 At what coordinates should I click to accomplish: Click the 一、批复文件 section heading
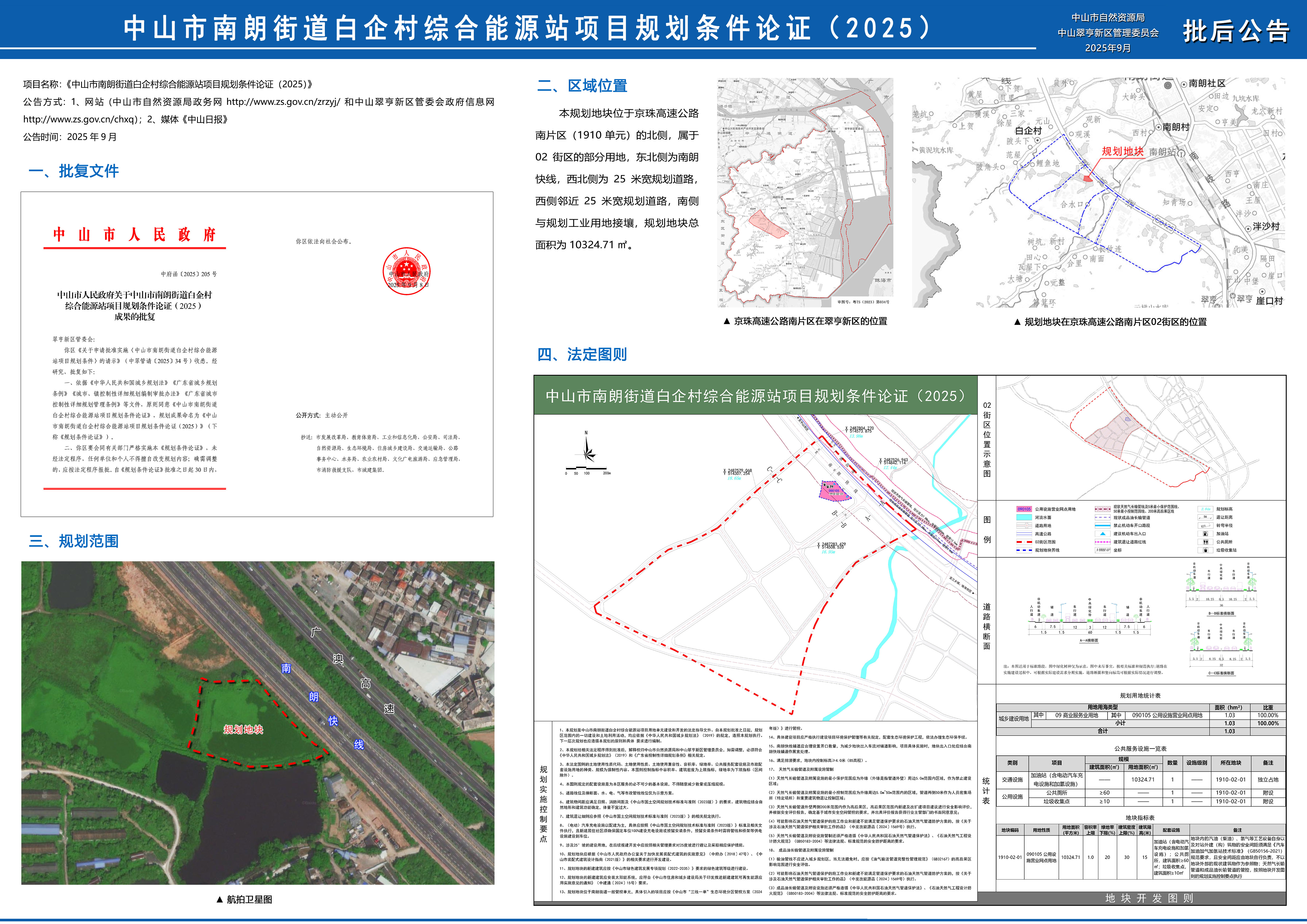click(x=74, y=171)
